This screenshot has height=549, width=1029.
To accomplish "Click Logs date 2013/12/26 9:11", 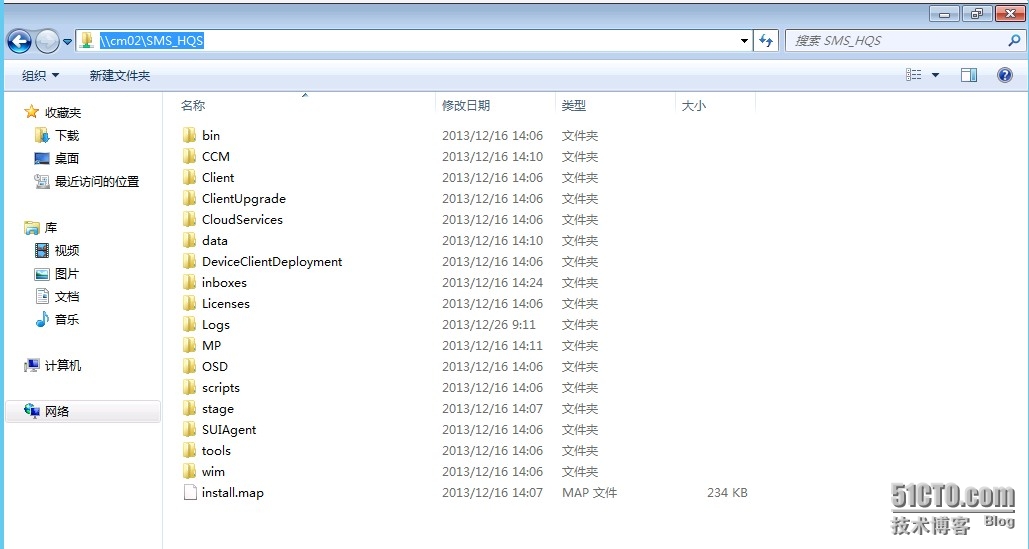I will [488, 325].
